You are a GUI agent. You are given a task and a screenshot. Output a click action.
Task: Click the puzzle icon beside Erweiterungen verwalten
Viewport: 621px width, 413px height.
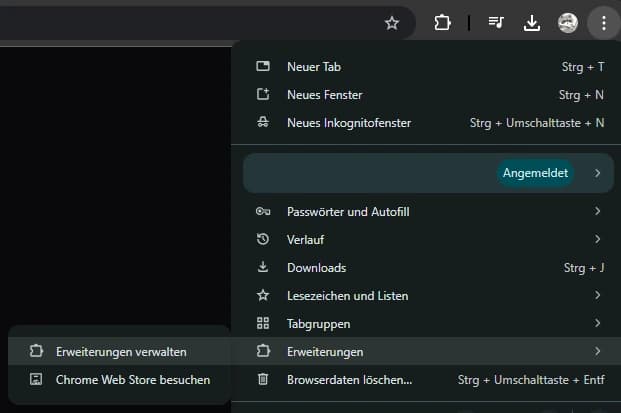point(36,351)
